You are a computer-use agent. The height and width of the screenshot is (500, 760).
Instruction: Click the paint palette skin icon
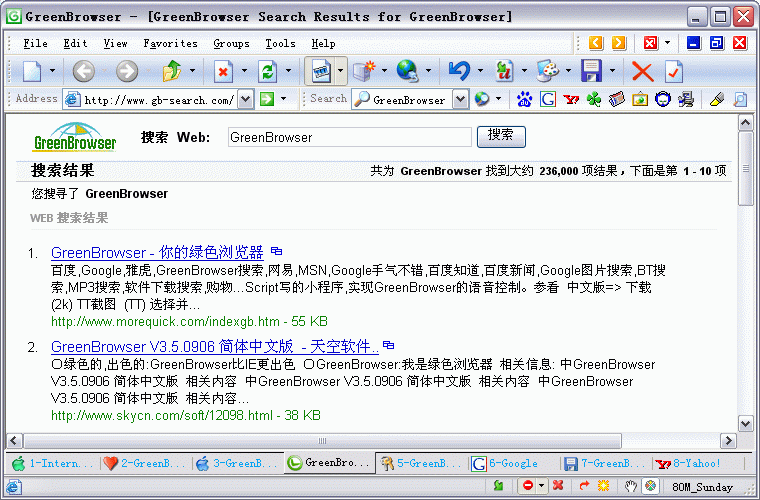(548, 72)
